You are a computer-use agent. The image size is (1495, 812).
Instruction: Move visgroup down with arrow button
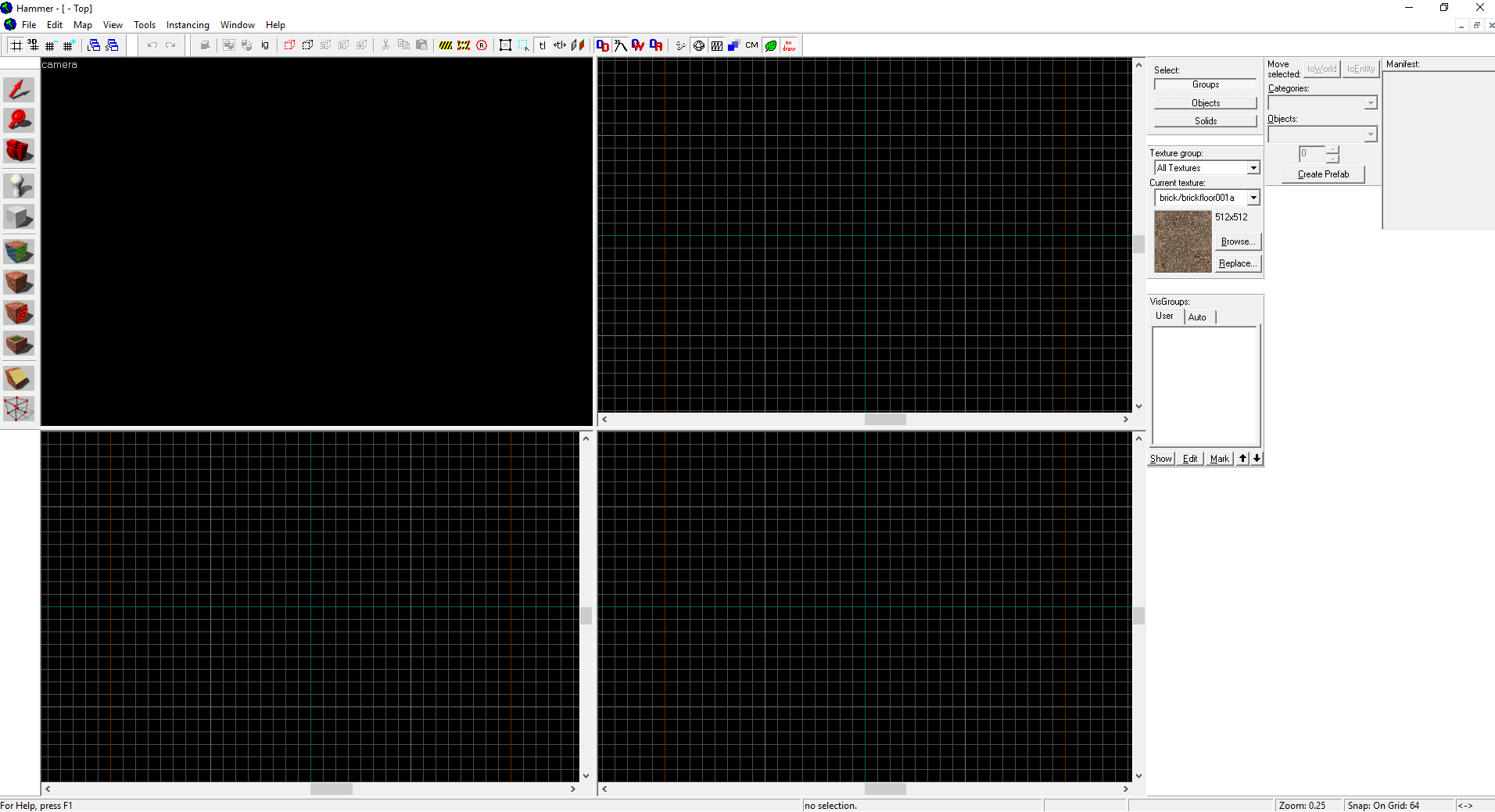click(x=1257, y=459)
